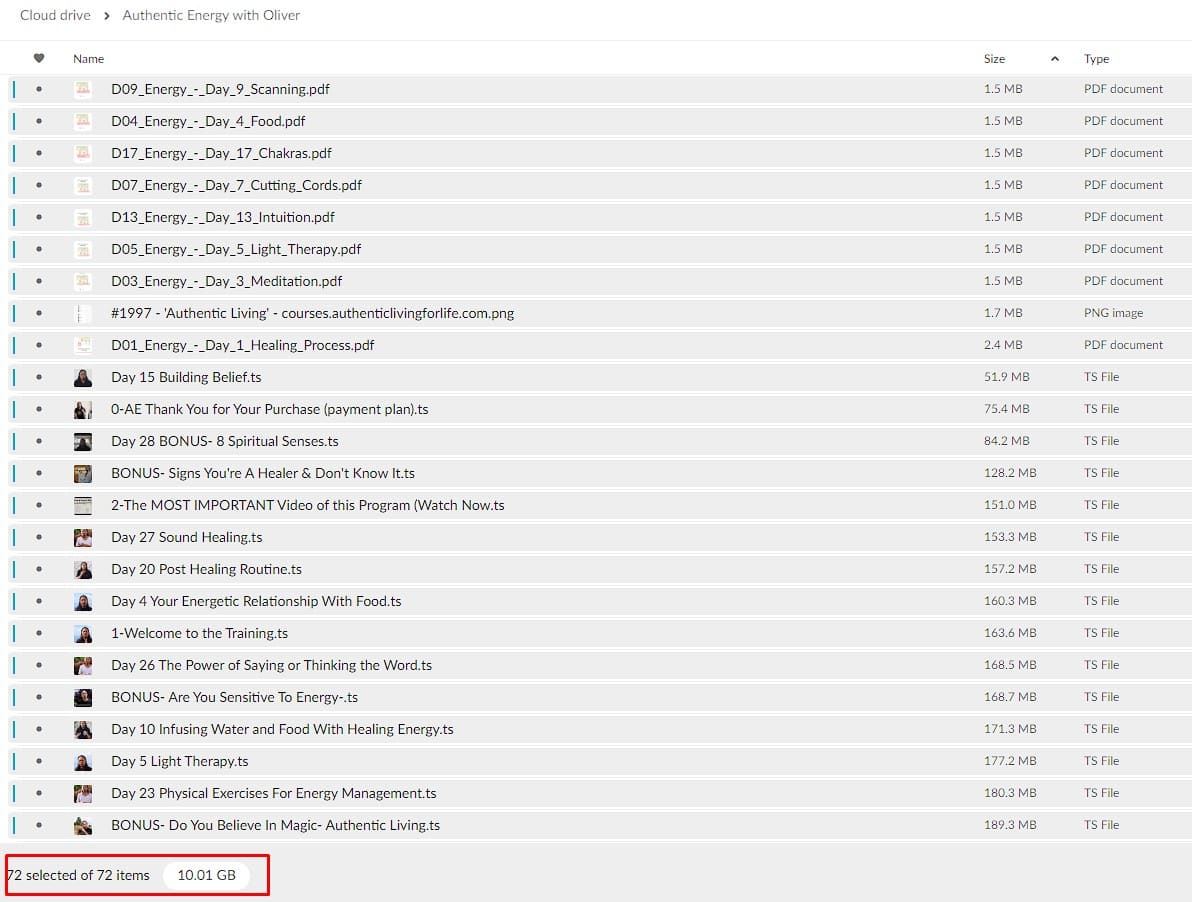The width and height of the screenshot is (1192, 902).
Task: Click the 10.01 GB total size badge
Action: 206,875
